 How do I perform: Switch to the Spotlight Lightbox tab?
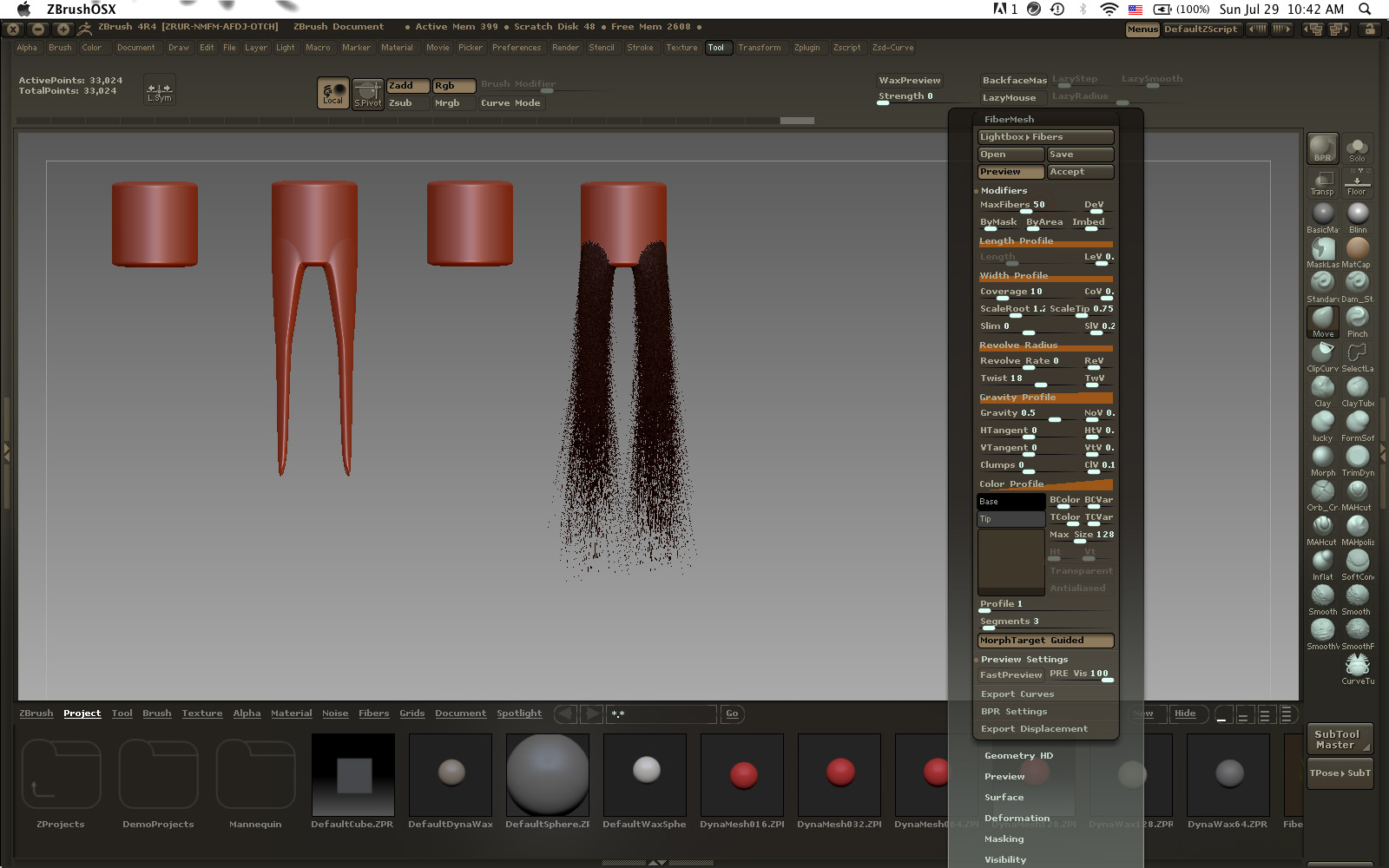point(519,713)
